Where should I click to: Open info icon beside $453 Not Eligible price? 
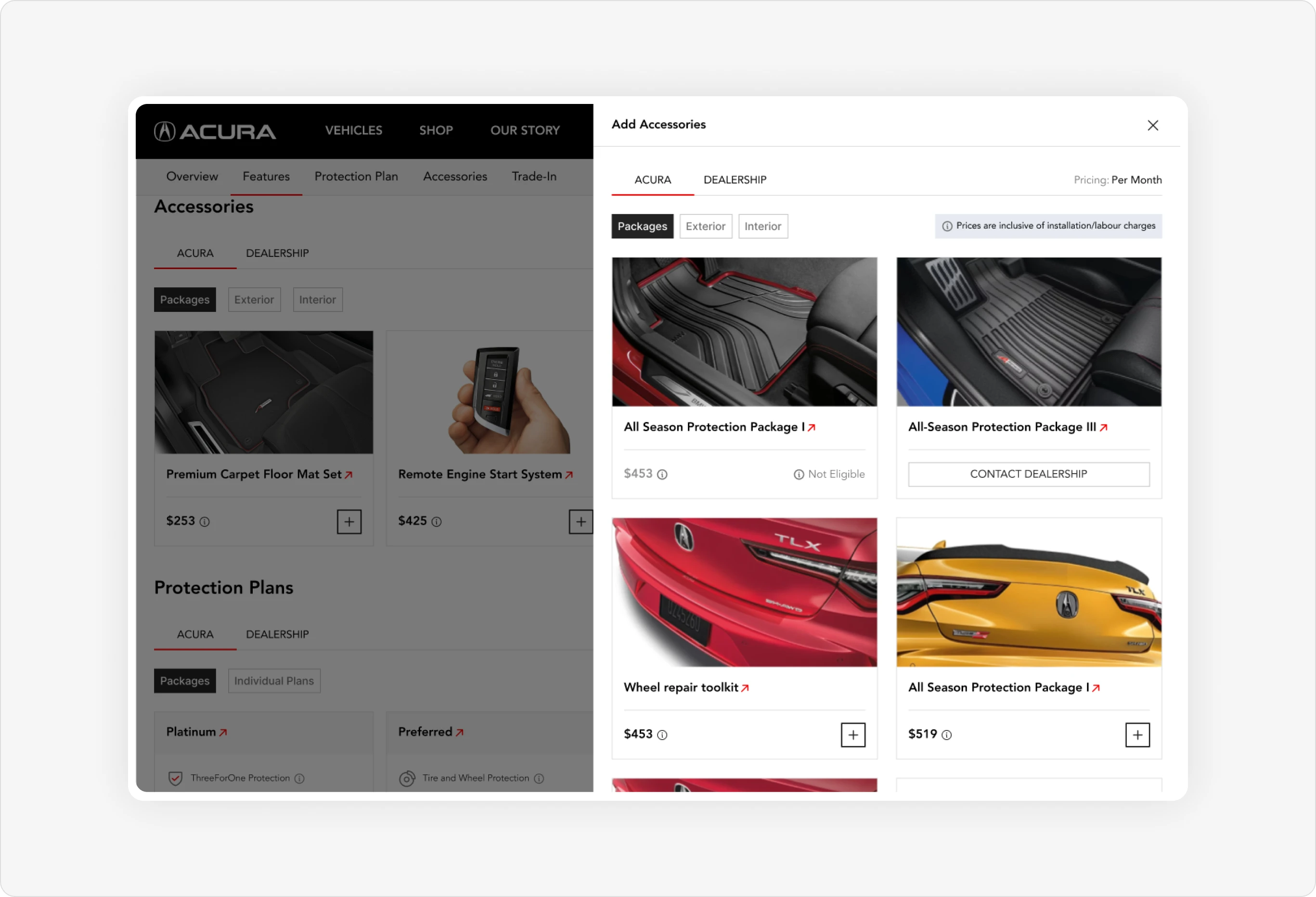click(x=662, y=474)
